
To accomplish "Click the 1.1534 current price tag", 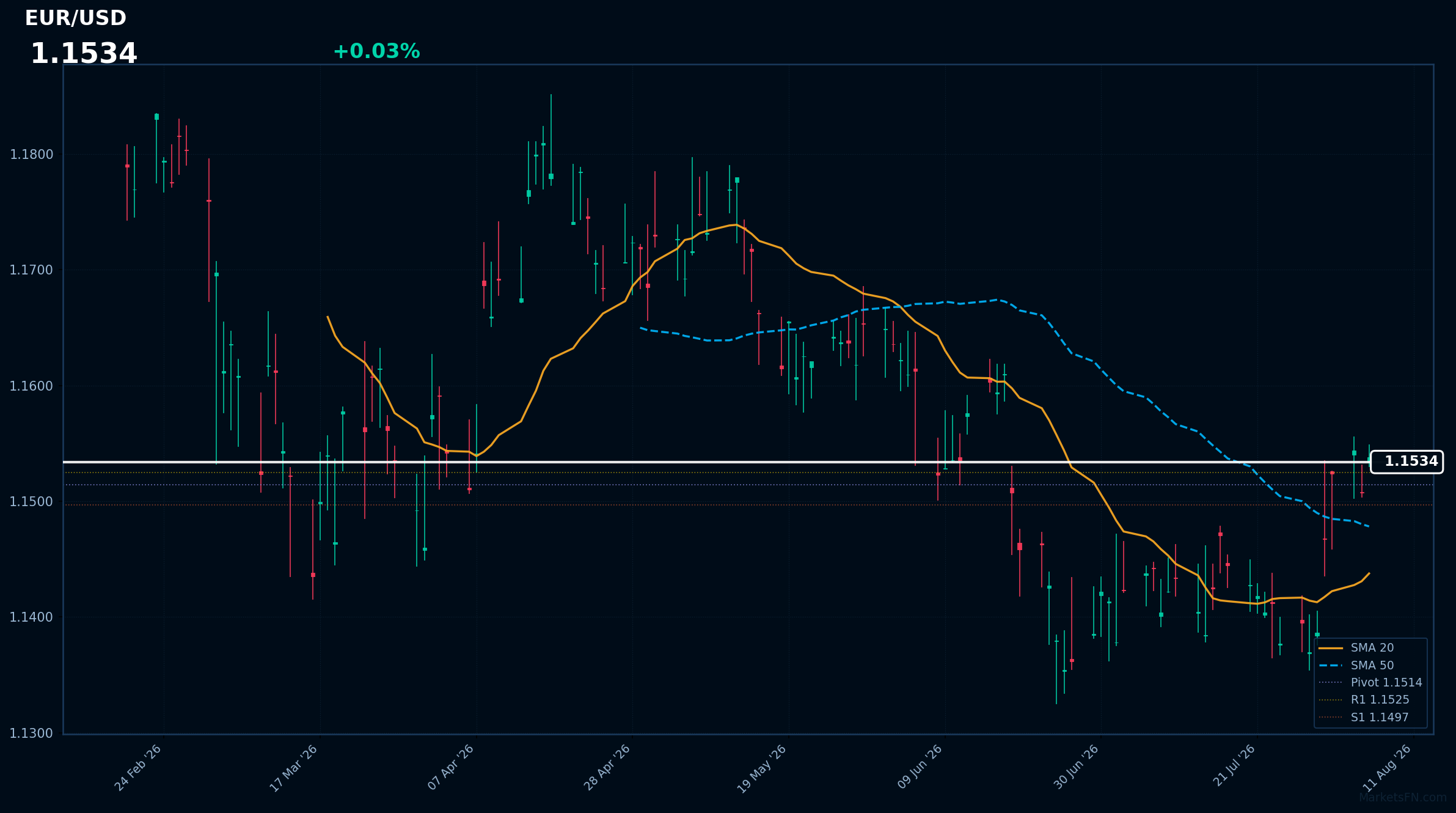I will click(x=1407, y=462).
